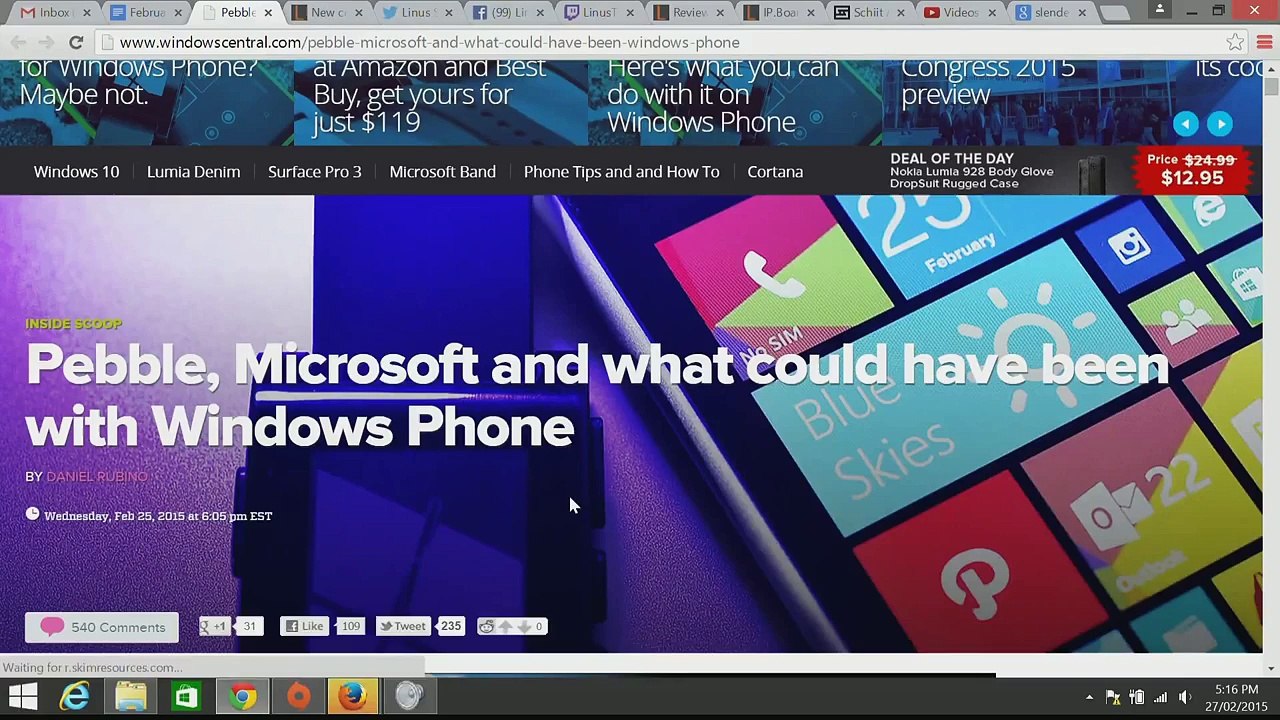Viewport: 1280px width, 720px height.
Task: Open the Deal of the Day Nokia Lumia 928 case
Action: [971, 171]
